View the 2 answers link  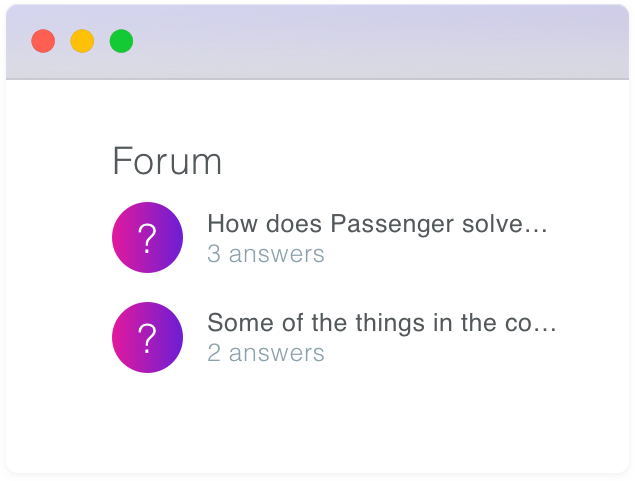click(266, 353)
